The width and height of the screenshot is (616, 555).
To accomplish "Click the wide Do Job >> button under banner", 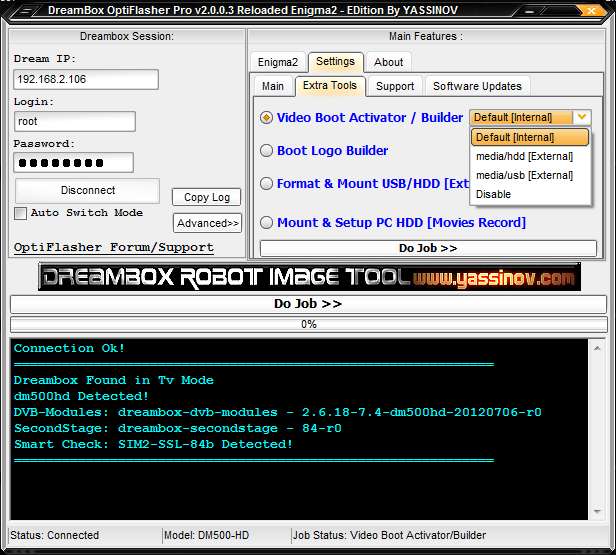I will 308,304.
